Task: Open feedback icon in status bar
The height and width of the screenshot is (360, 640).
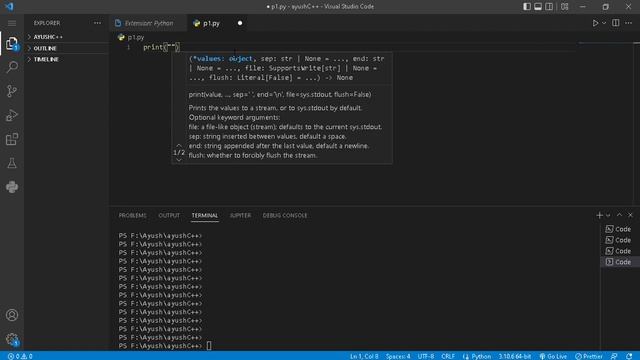Action: click(x=614, y=356)
